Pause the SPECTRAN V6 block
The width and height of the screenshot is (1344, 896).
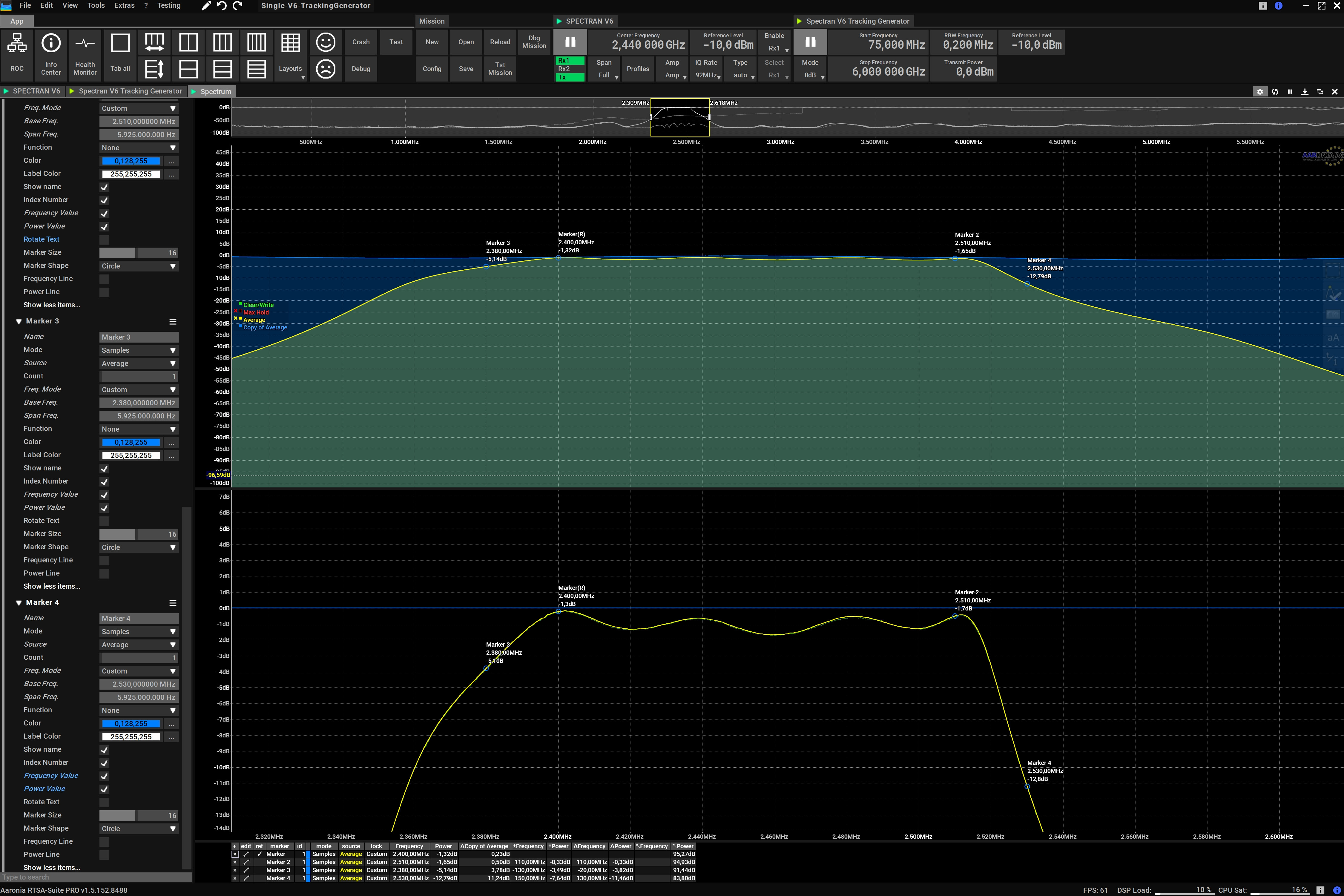(x=570, y=42)
